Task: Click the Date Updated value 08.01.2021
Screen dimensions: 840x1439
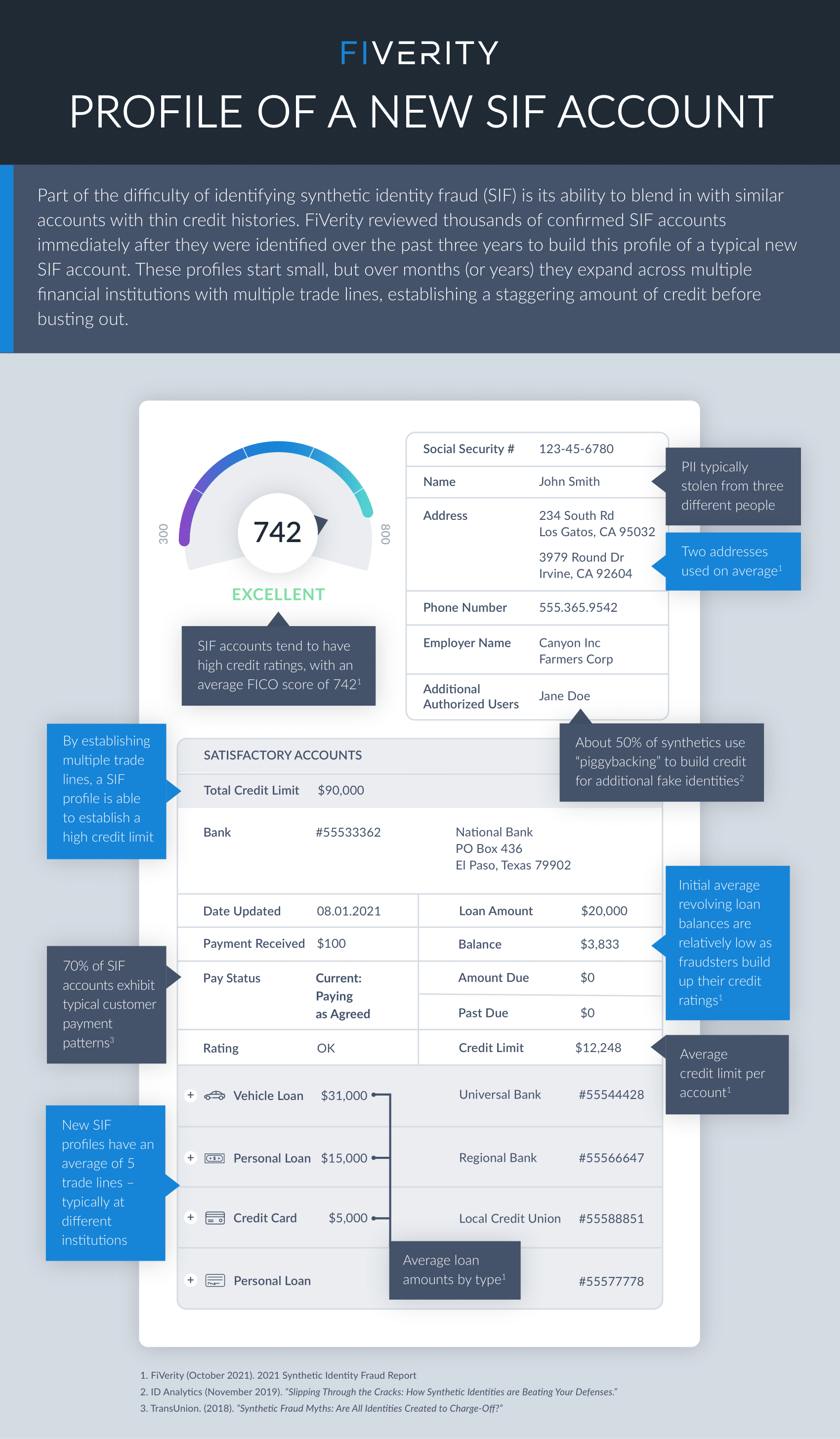Action: point(349,911)
